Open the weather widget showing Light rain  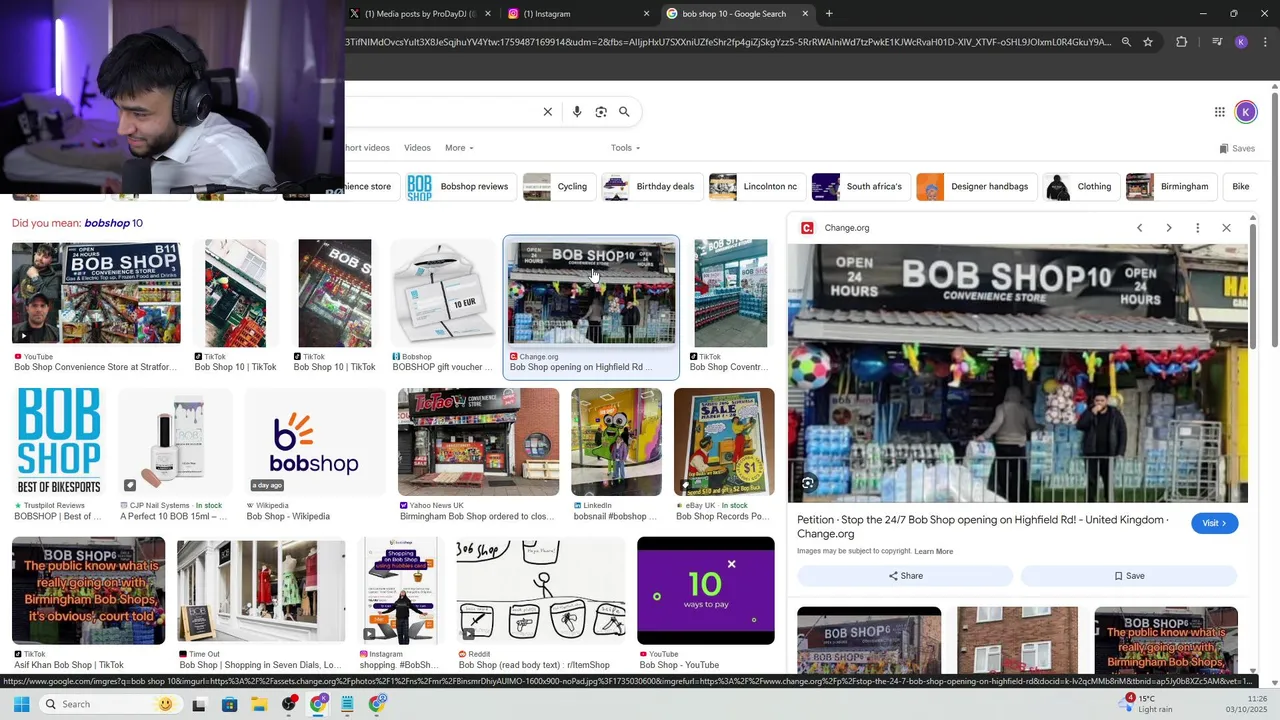[x=1147, y=704]
